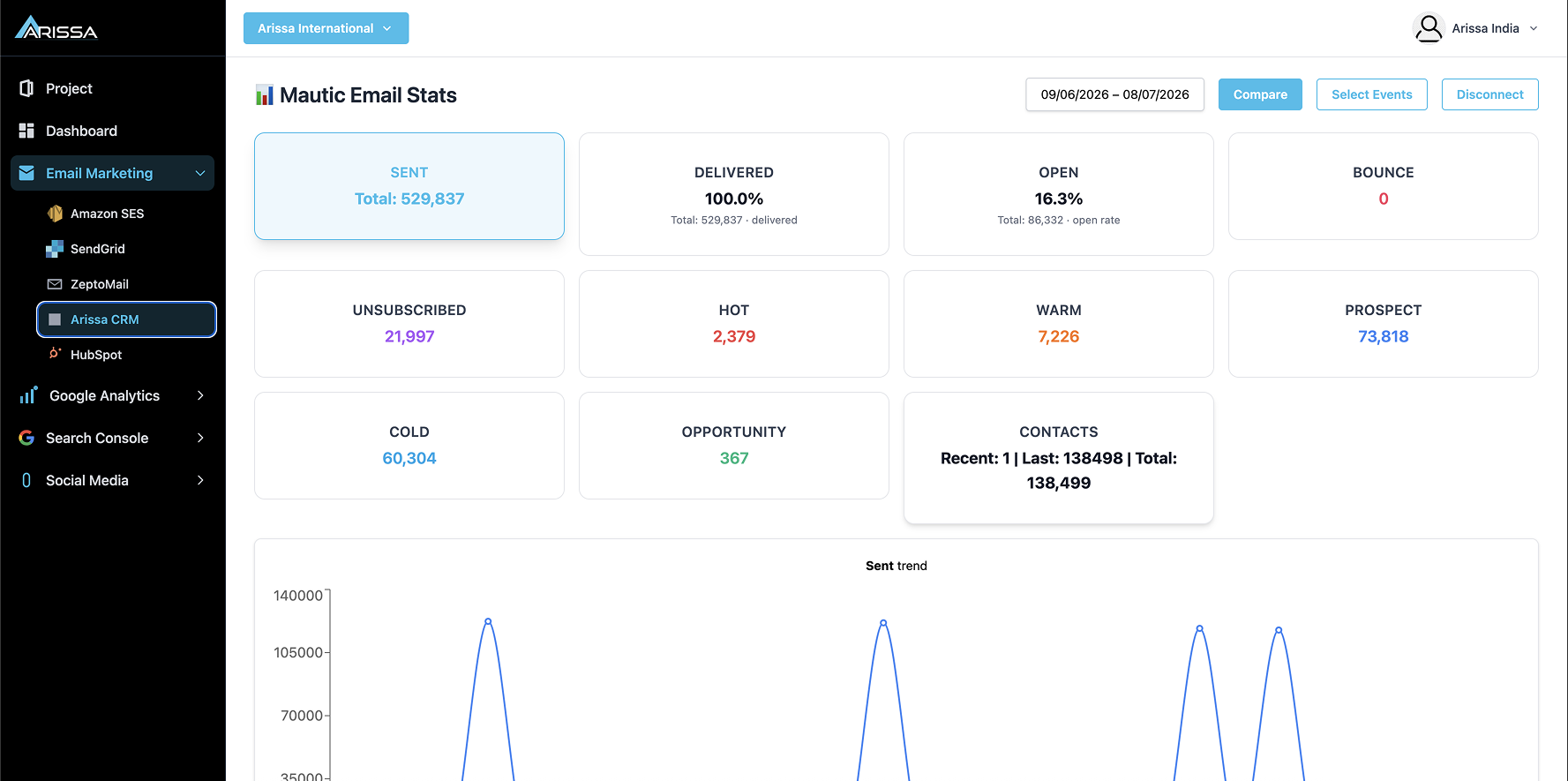Click the Compare button
The height and width of the screenshot is (781, 1568).
pos(1260,94)
